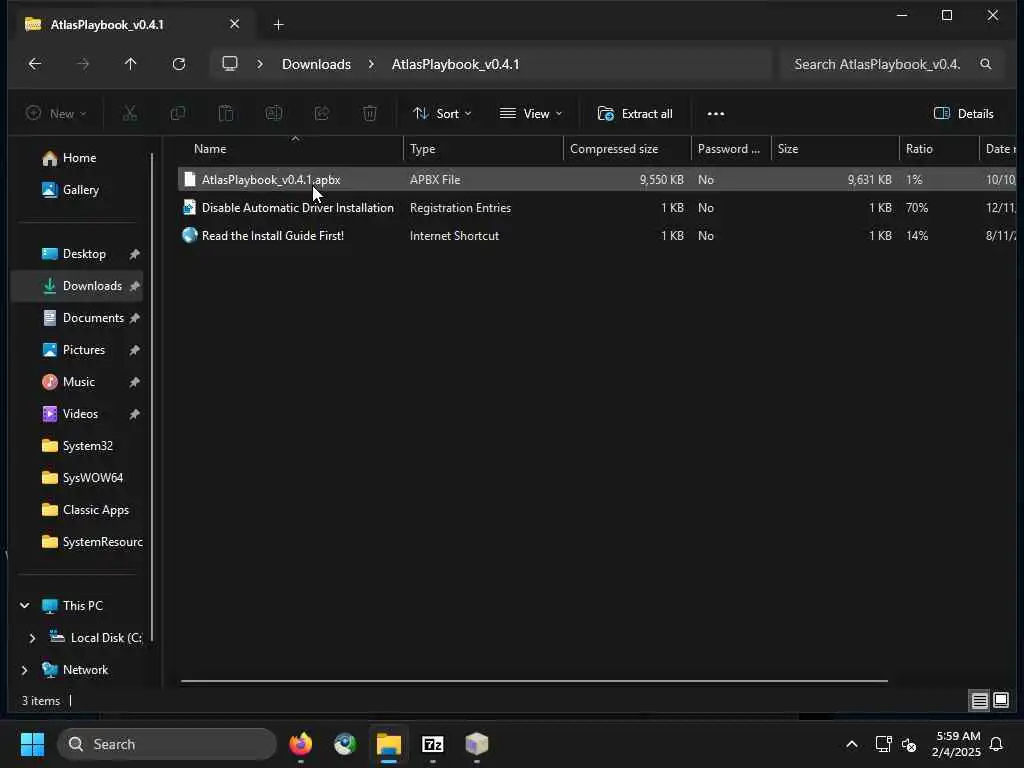Collapse the This PC tree node
This screenshot has height=768, width=1024.
pos(25,605)
